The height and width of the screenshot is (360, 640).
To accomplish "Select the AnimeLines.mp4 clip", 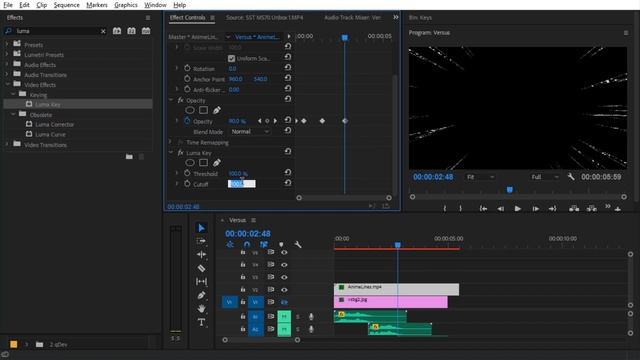I will click(396, 289).
